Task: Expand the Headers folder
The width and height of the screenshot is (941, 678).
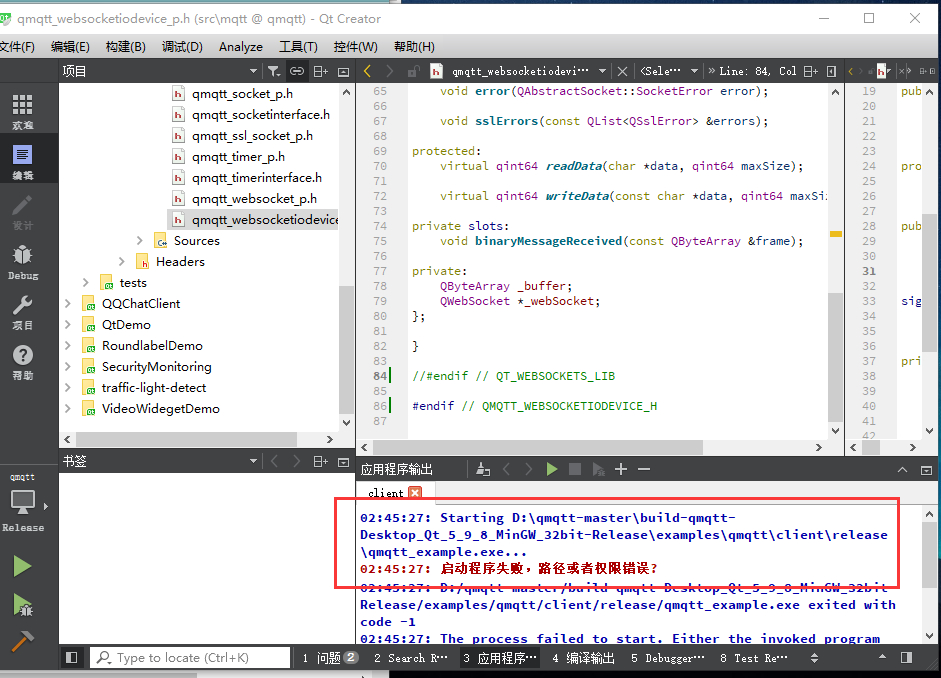Action: click(x=122, y=262)
